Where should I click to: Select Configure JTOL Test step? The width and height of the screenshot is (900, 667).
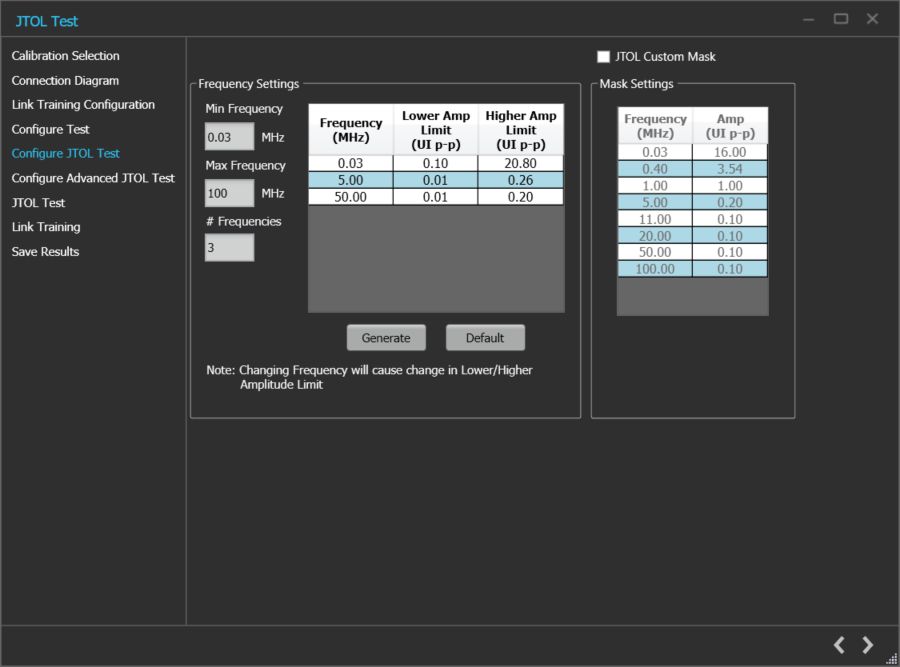[65, 153]
